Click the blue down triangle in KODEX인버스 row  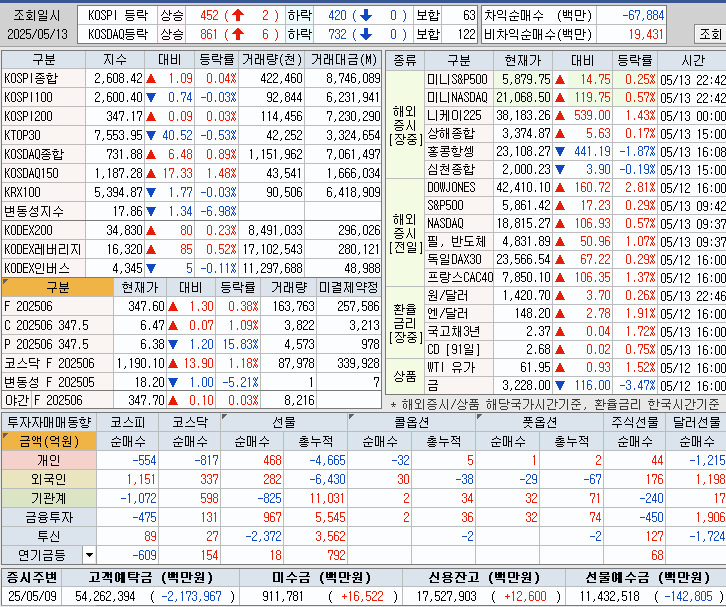coord(151,269)
